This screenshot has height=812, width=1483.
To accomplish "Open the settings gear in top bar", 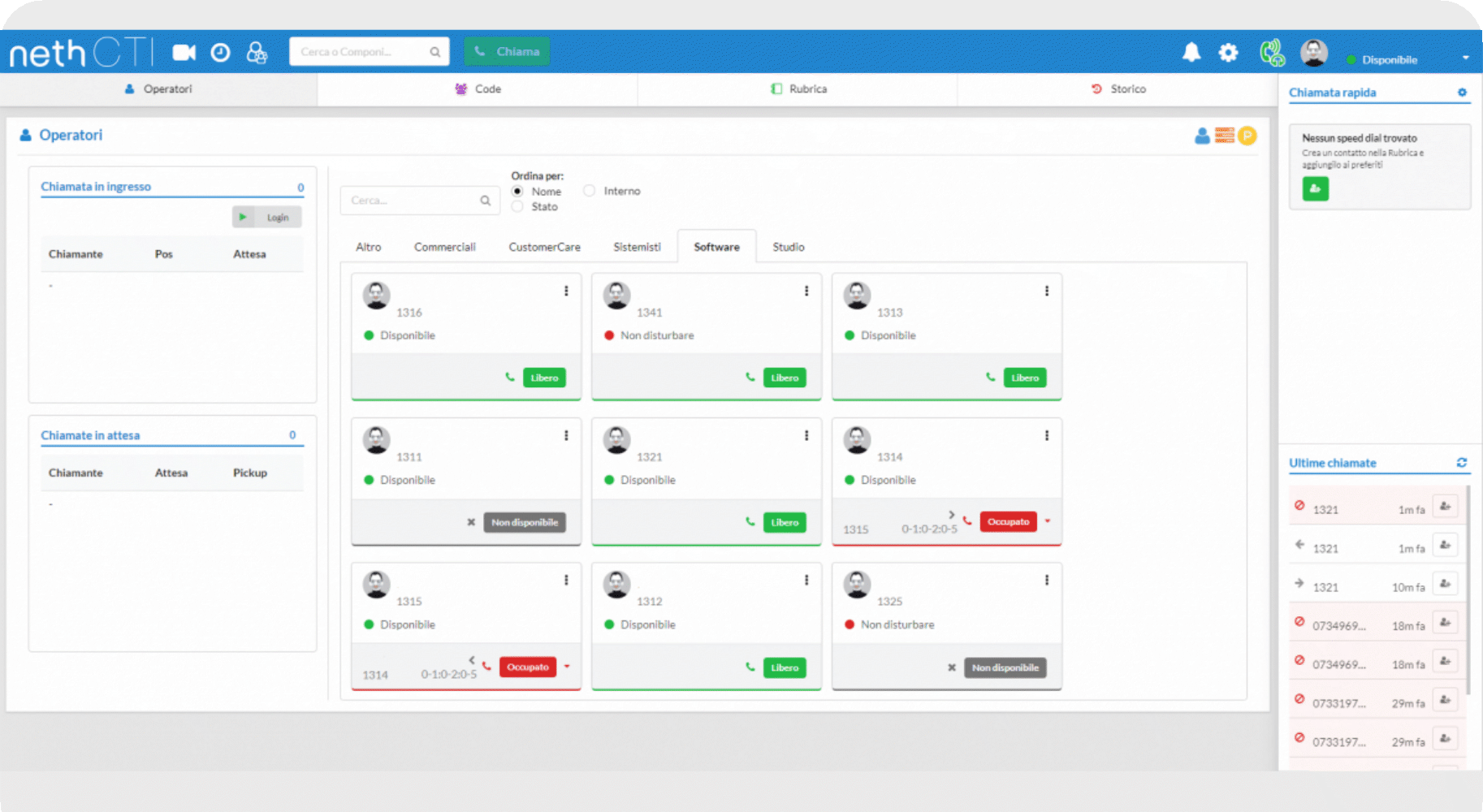I will 1228,53.
